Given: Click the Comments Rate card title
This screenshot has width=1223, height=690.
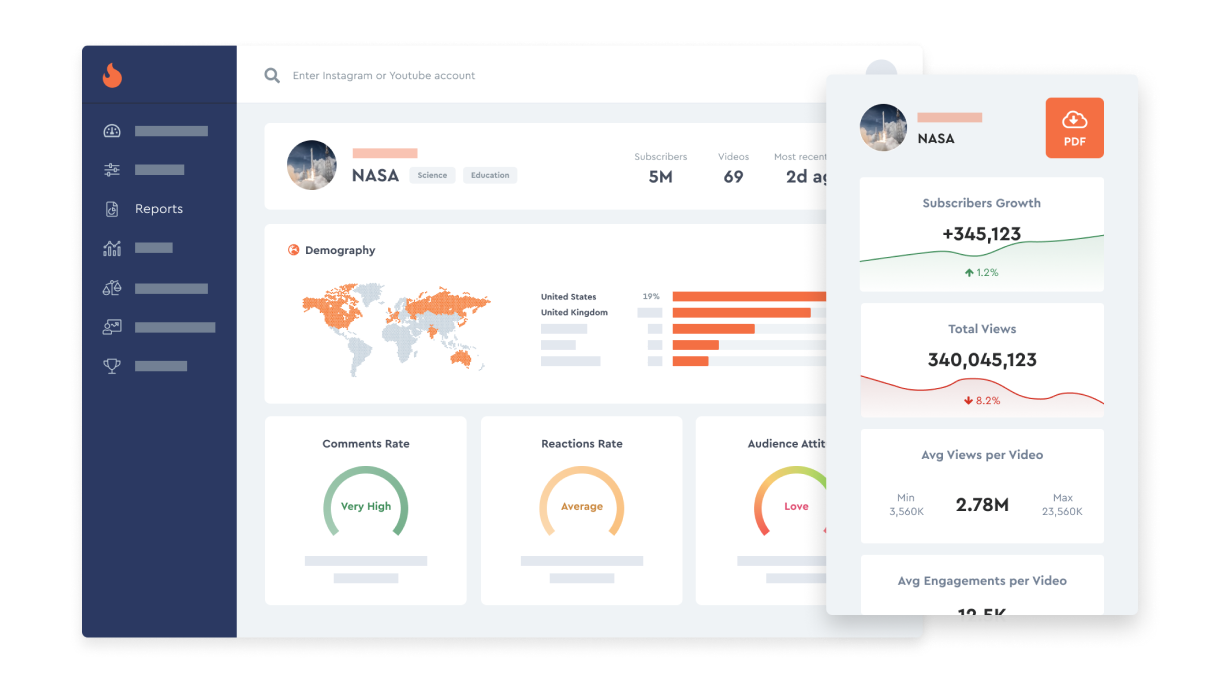Looking at the screenshot, I should point(366,444).
